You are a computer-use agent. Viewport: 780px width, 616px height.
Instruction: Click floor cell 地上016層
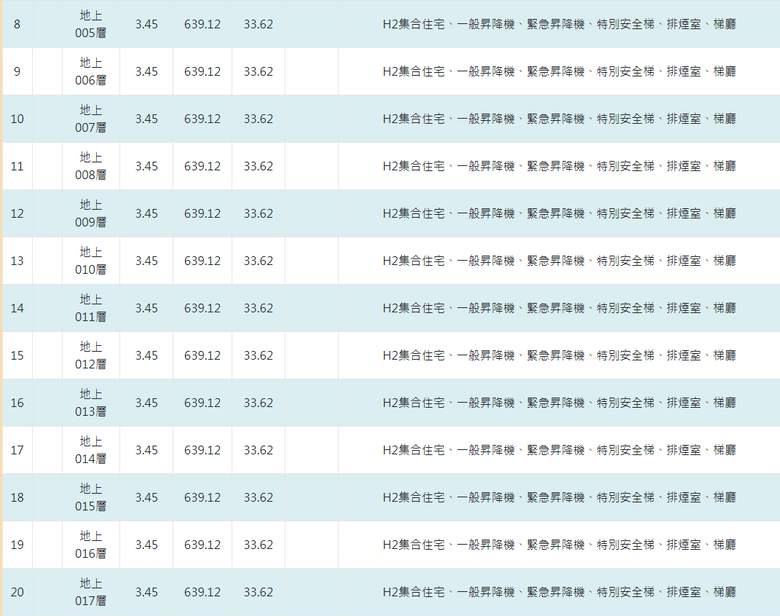point(91,544)
